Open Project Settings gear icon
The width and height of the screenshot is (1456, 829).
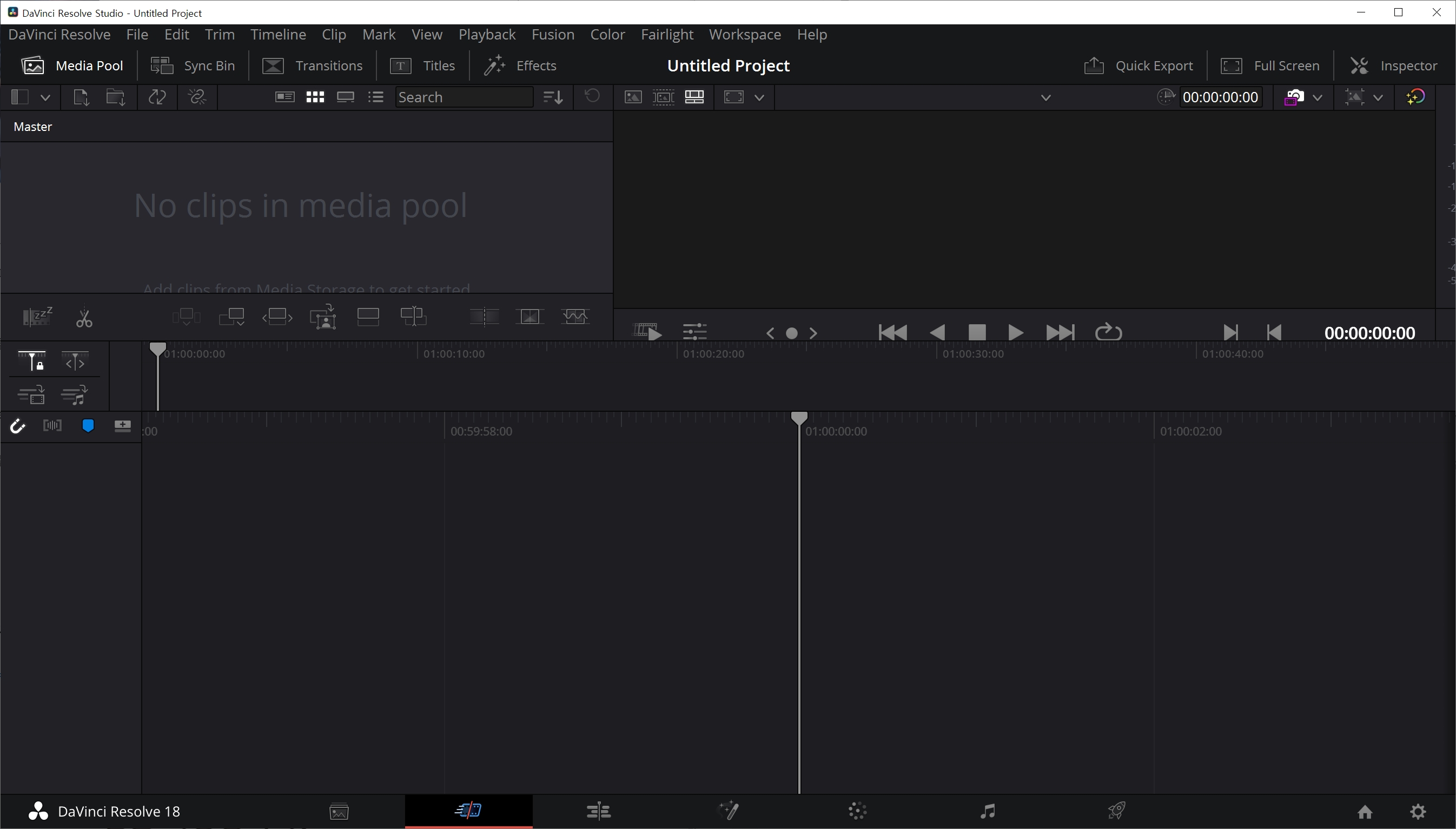pyautogui.click(x=1418, y=811)
